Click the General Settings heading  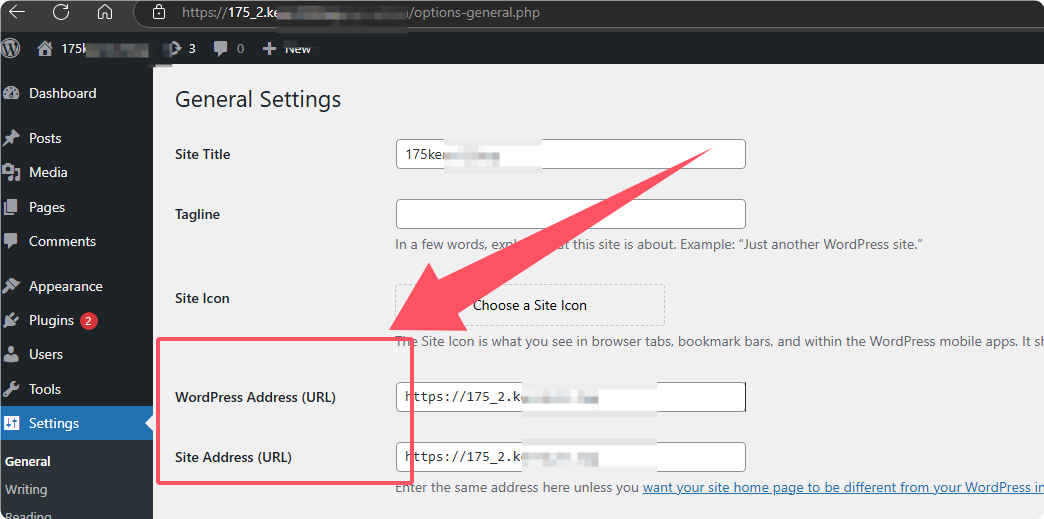click(x=258, y=99)
